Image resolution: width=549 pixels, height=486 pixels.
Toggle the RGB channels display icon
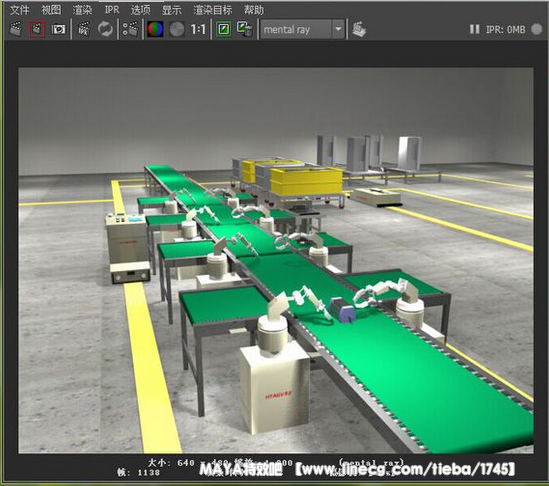pos(155,29)
